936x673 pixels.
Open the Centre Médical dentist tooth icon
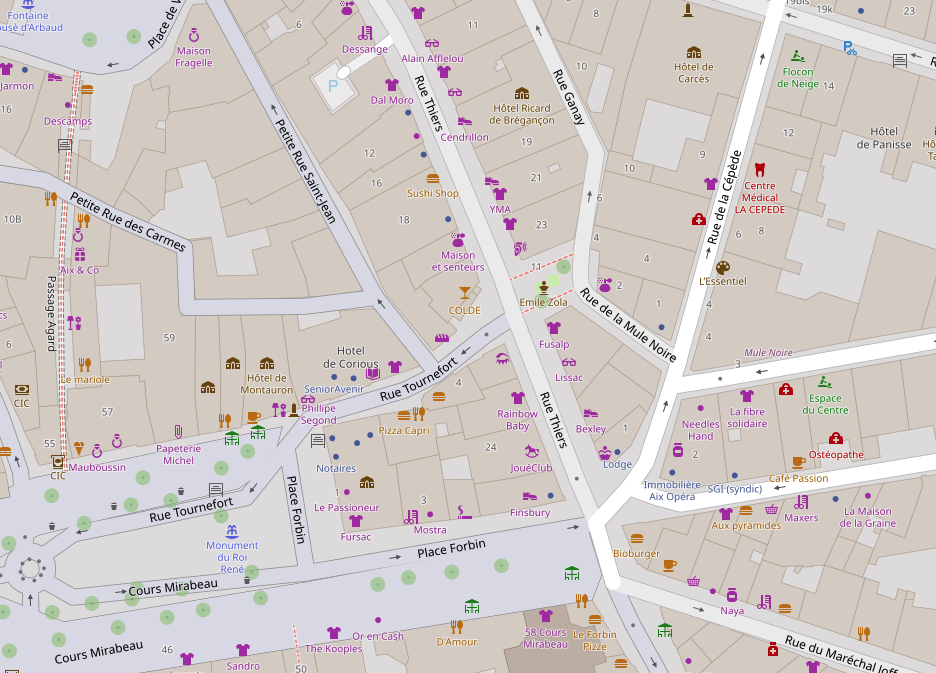[759, 170]
